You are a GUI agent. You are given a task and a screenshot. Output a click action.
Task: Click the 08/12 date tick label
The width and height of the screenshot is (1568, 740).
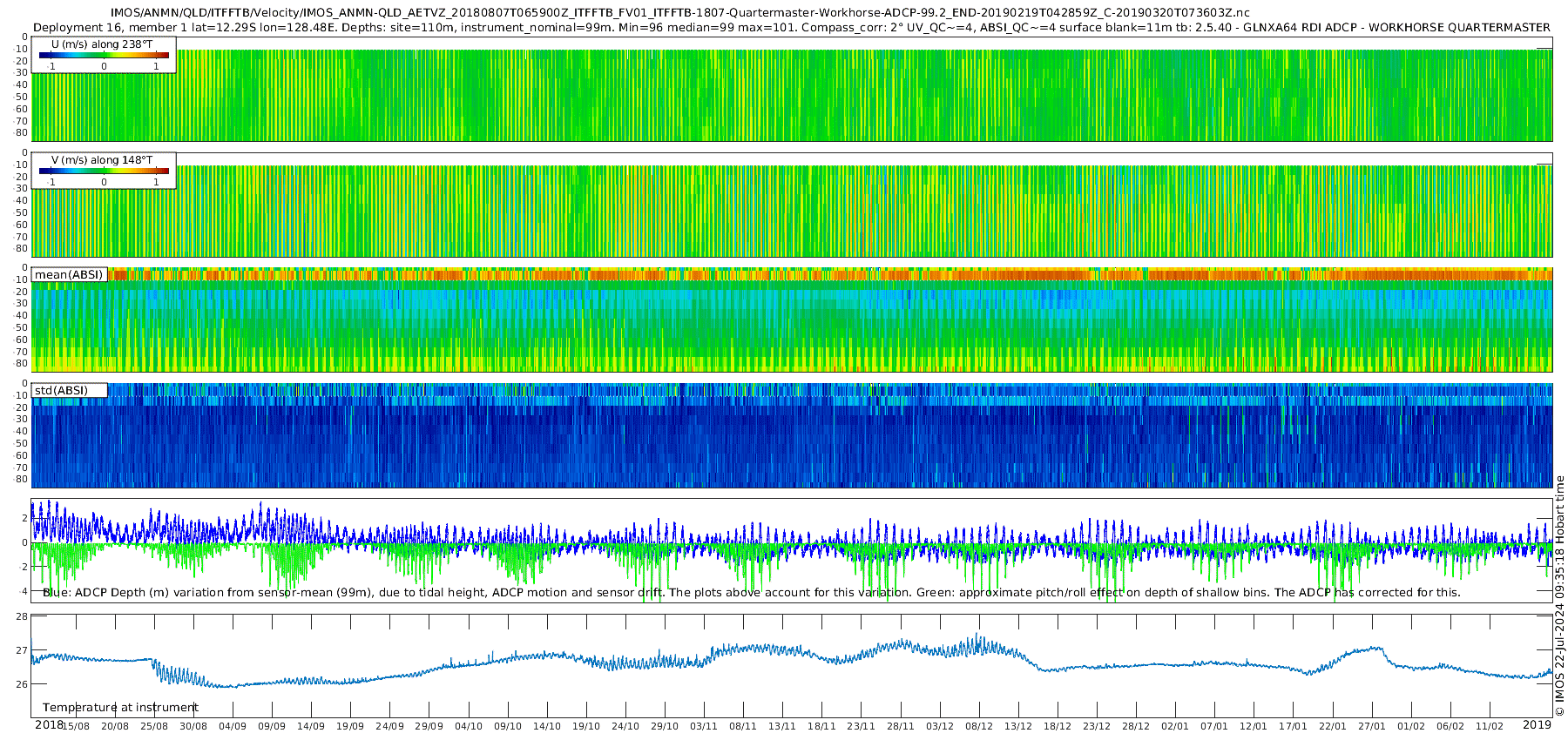click(979, 726)
